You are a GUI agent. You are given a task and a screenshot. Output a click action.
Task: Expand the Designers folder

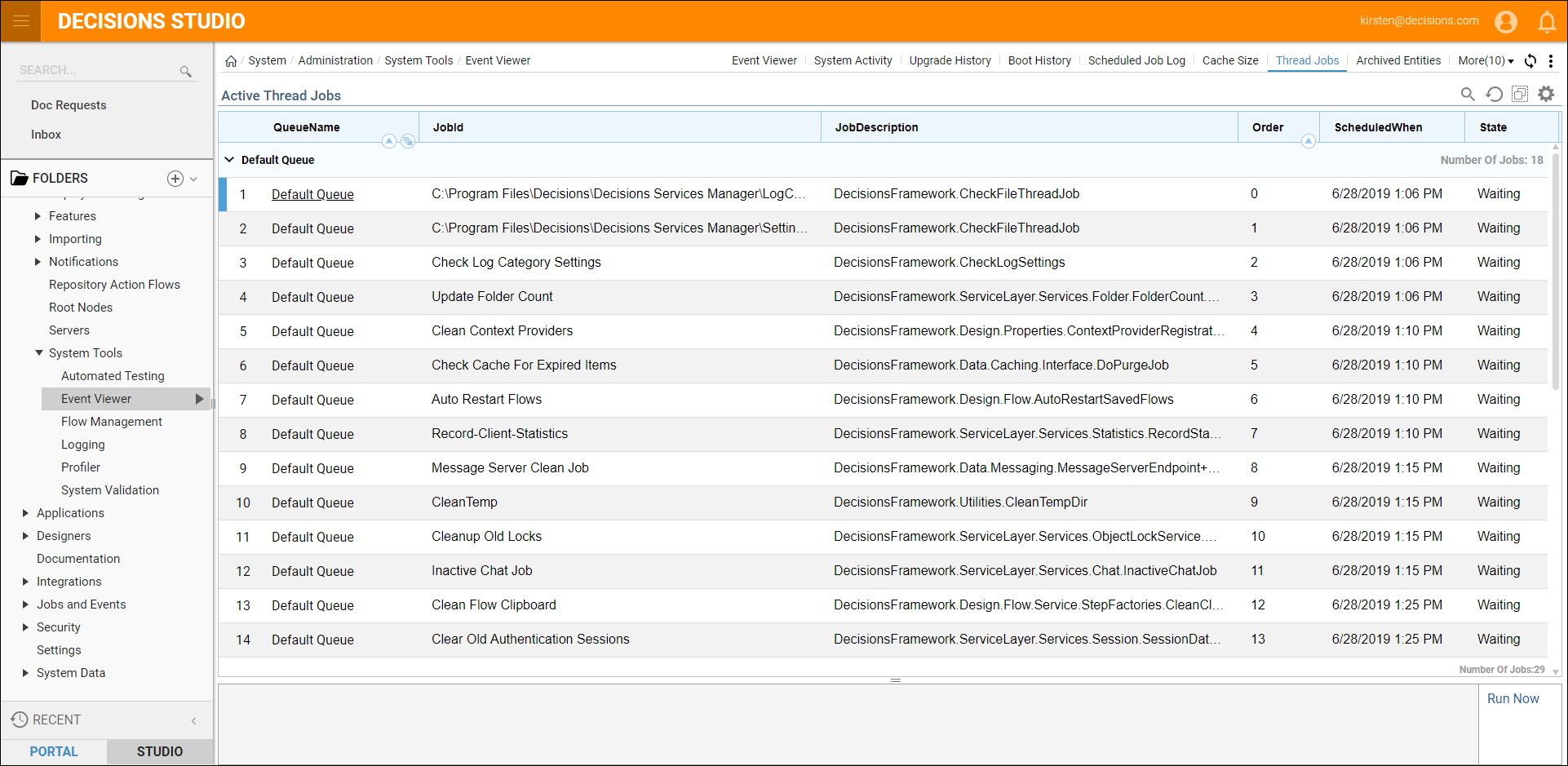[x=25, y=536]
